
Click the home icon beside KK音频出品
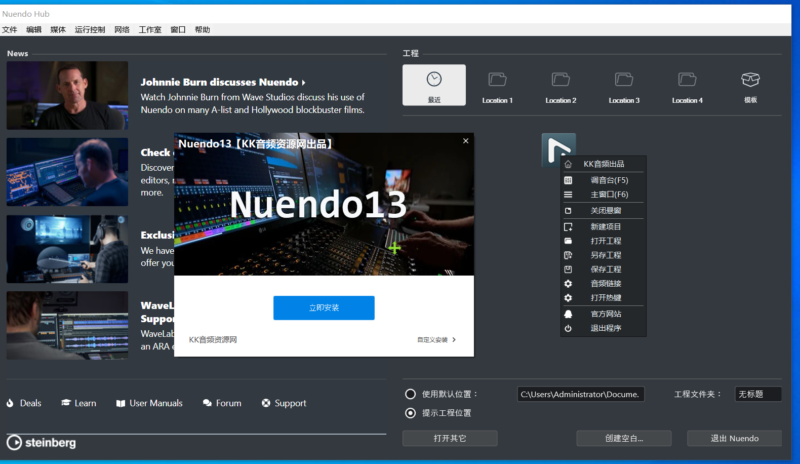pyautogui.click(x=568, y=164)
